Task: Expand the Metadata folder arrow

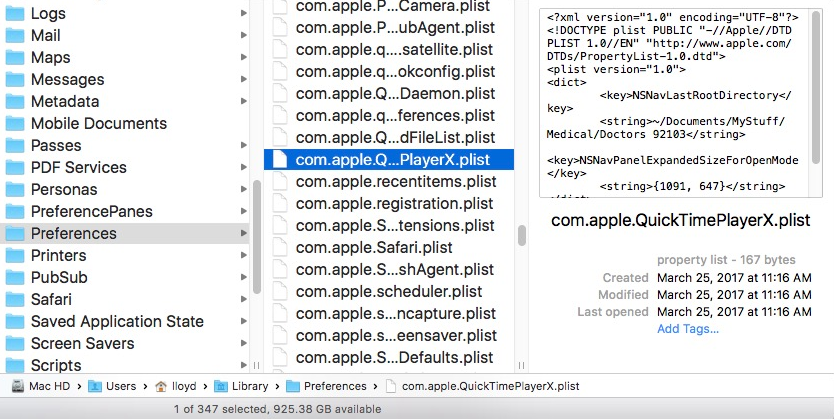Action: coord(244,101)
